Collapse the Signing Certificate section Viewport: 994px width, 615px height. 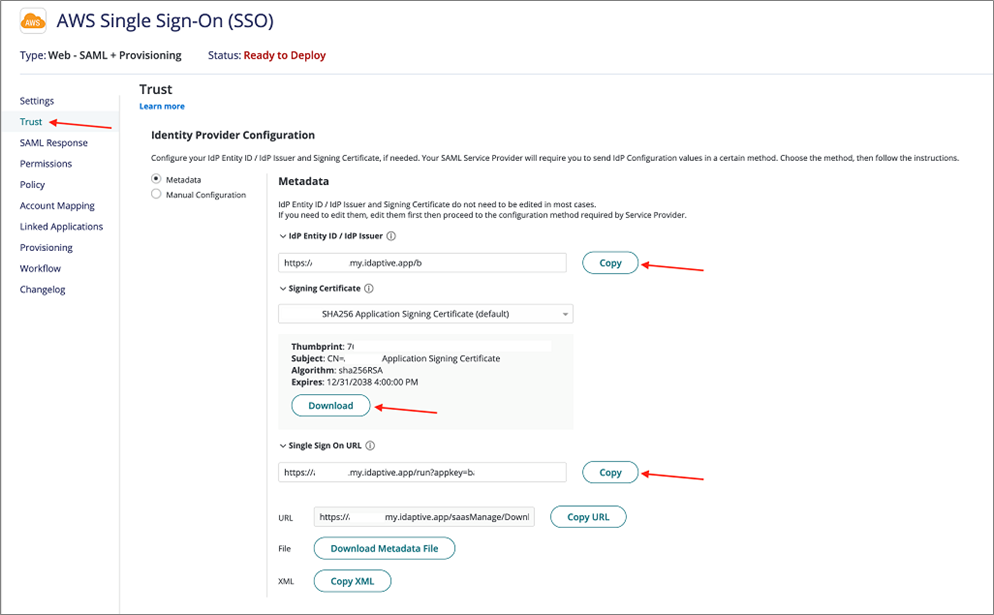(283, 288)
